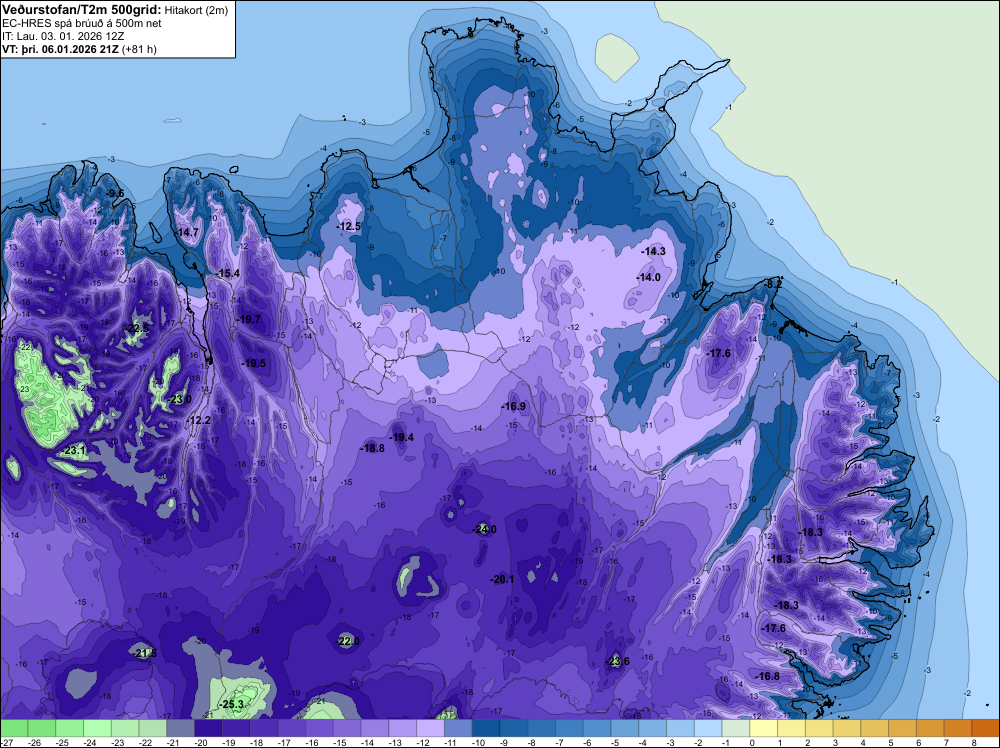Select the -16.8 temperature label
This screenshot has width=1000, height=748.
(x=767, y=676)
